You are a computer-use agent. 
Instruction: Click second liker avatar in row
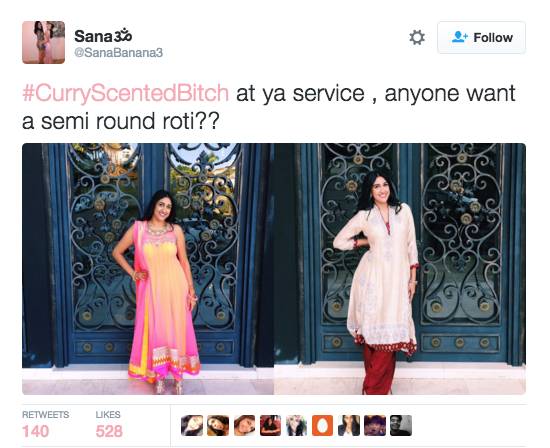(218, 426)
